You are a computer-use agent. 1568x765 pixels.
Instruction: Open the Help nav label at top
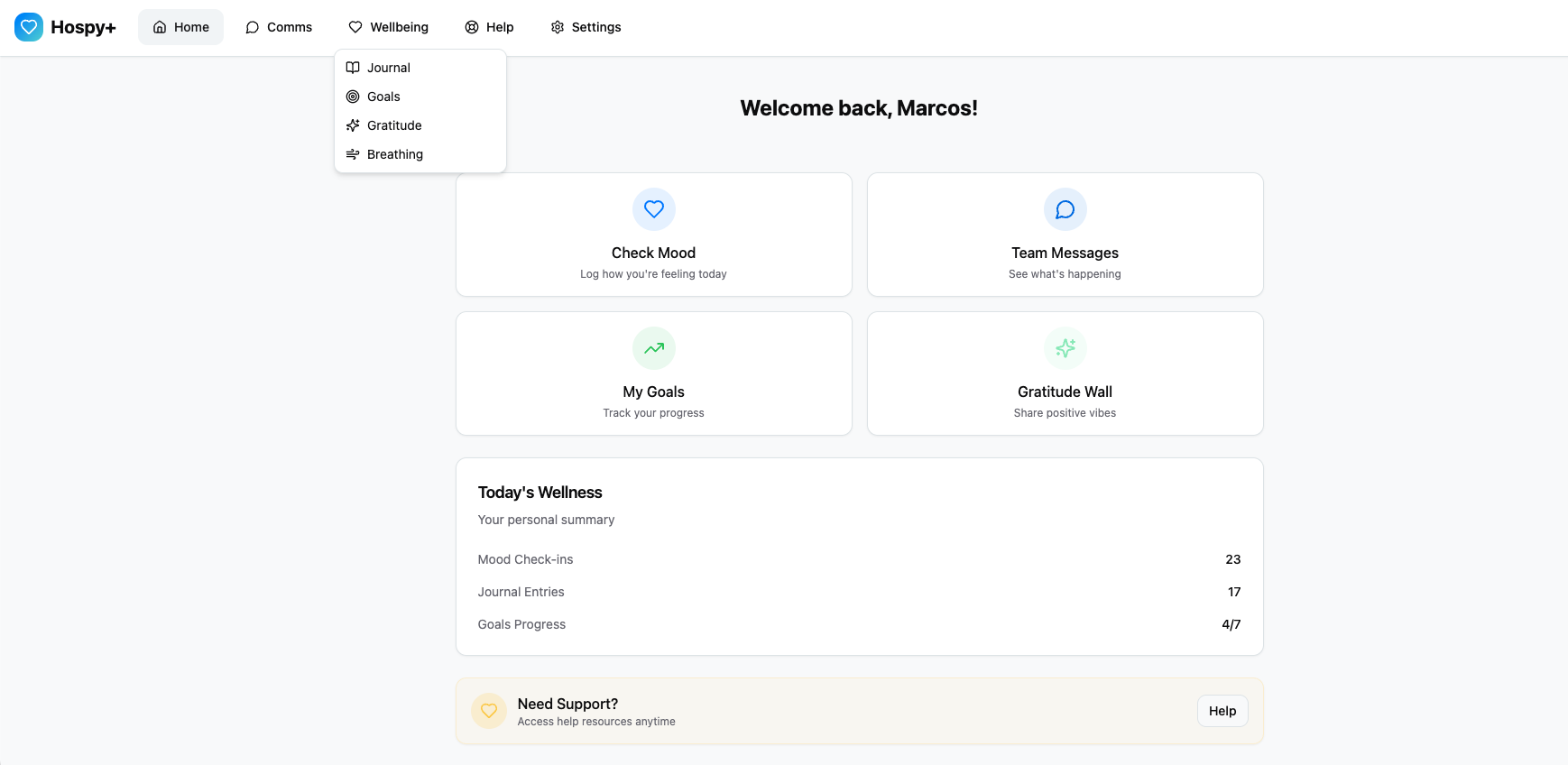(500, 27)
